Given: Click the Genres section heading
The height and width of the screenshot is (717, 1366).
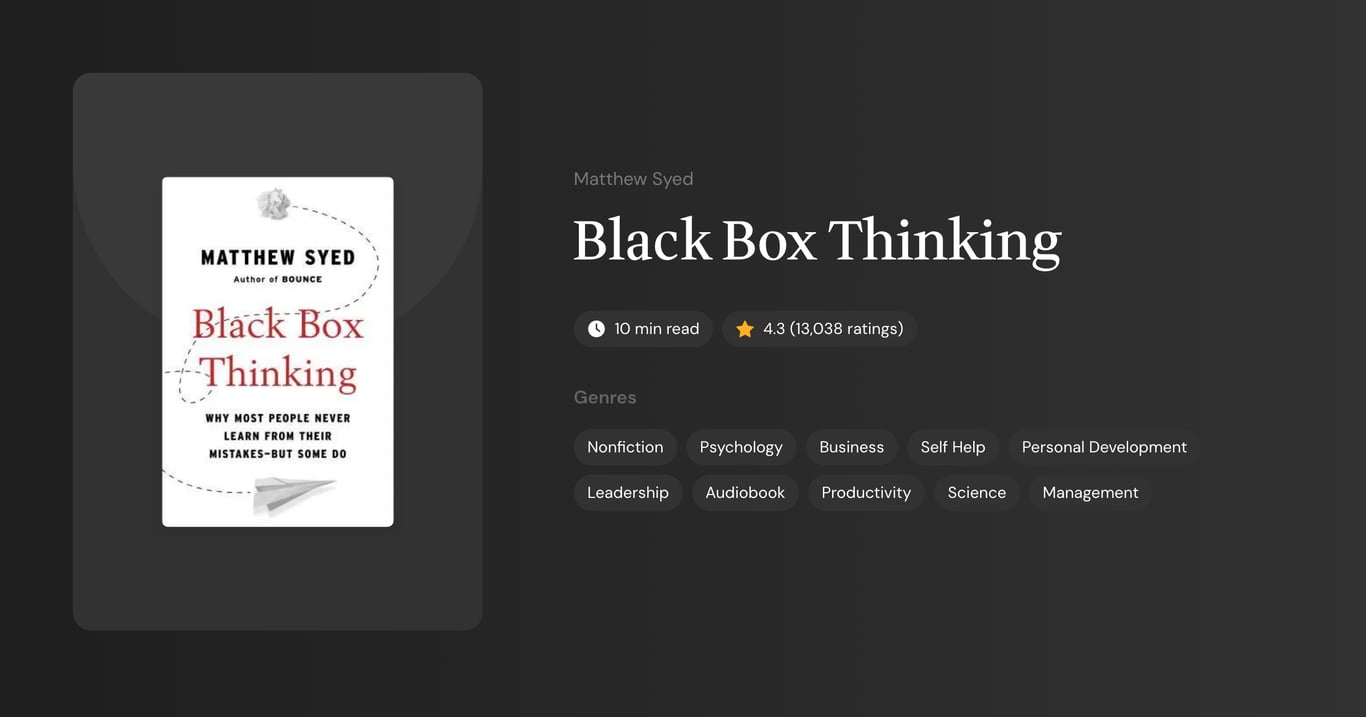Looking at the screenshot, I should [605, 397].
